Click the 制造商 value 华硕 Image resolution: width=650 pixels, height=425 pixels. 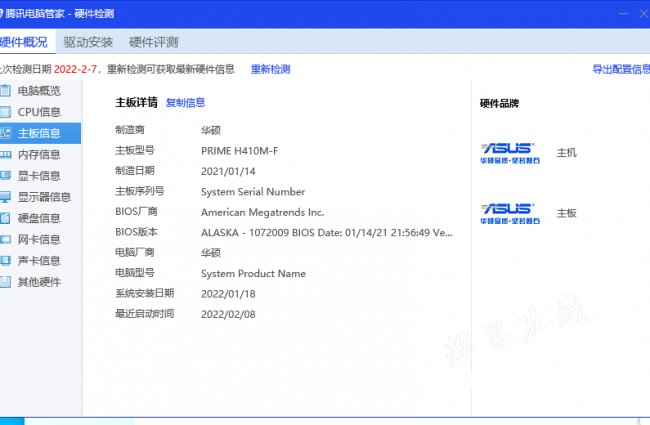pyautogui.click(x=211, y=131)
